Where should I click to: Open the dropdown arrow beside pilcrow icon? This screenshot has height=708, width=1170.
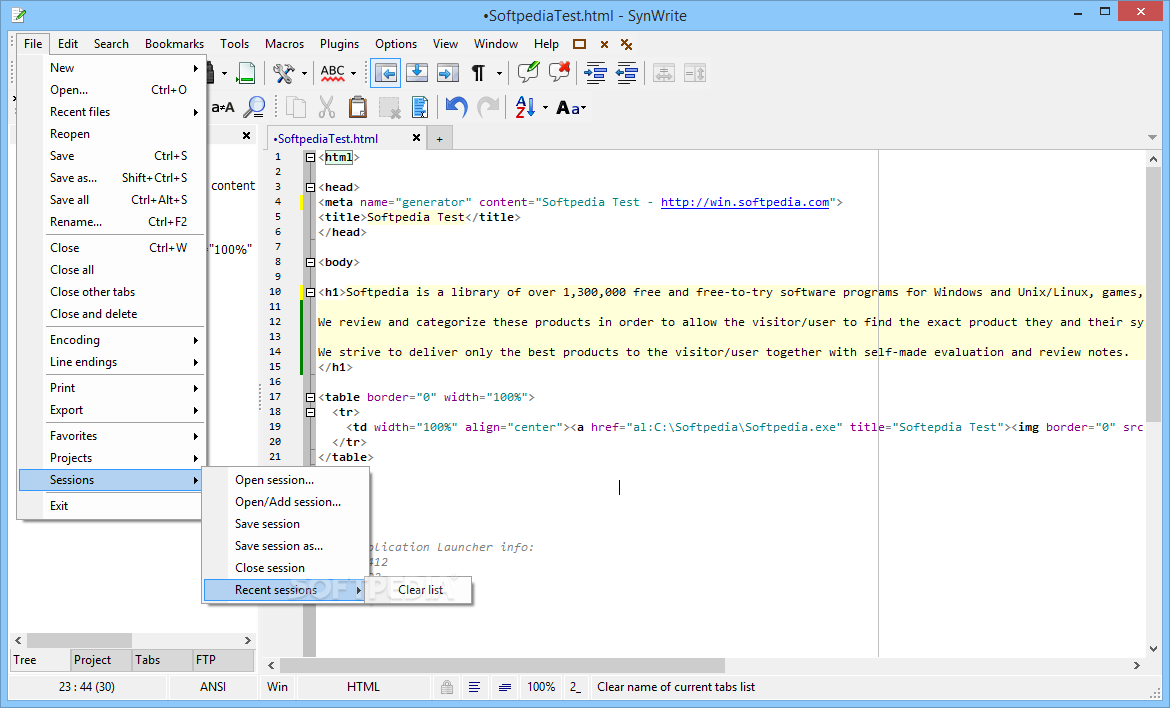499,73
